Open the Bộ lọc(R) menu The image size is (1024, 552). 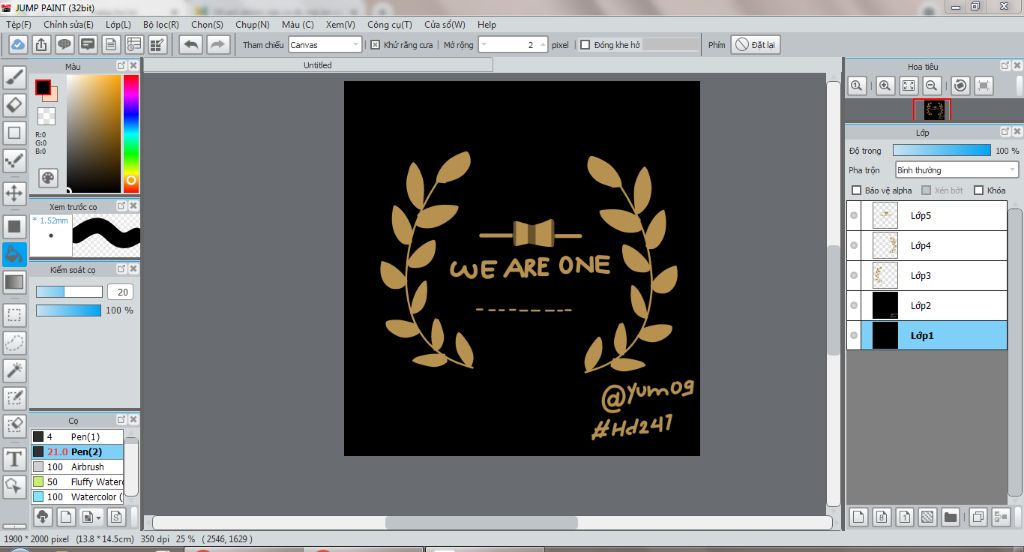coord(161,24)
